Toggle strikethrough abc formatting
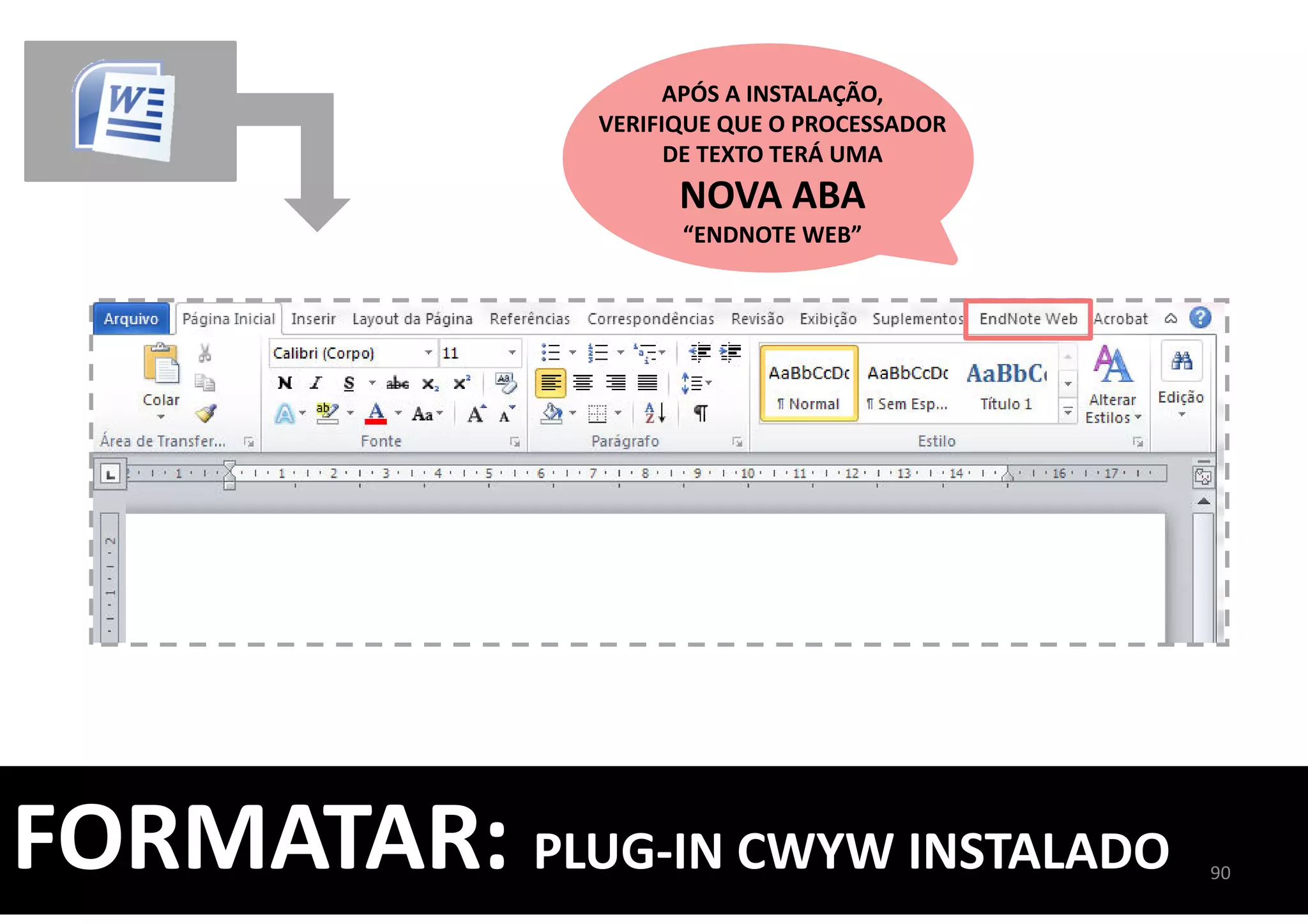The image size is (1308, 924). (397, 383)
